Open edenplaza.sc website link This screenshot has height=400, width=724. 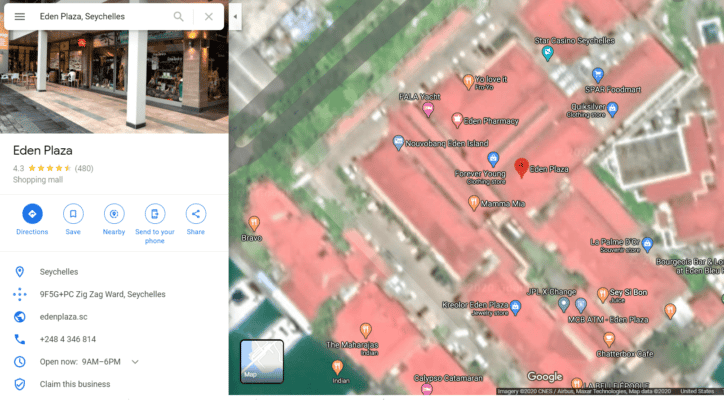63,317
